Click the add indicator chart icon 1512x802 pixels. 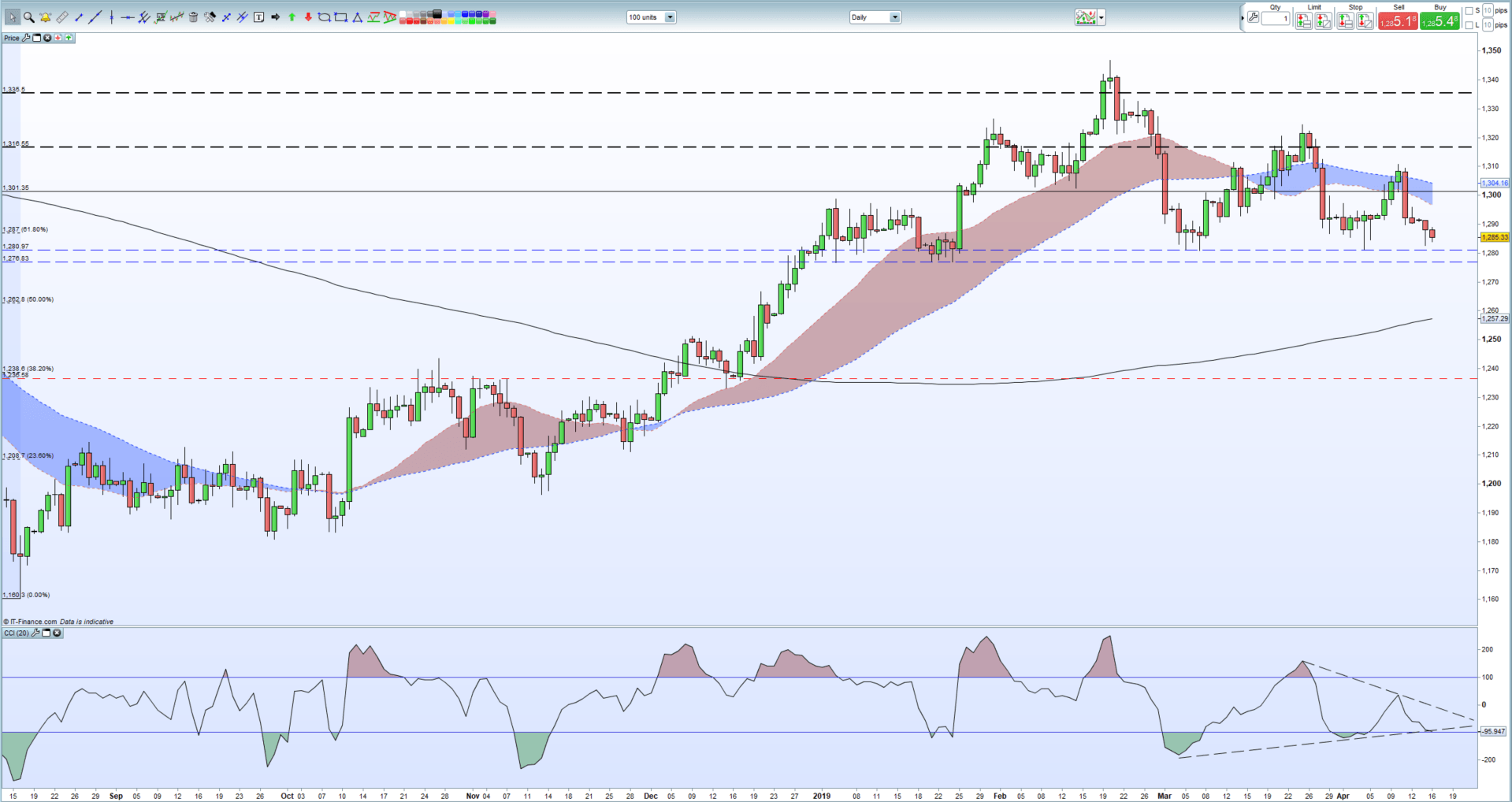coord(1086,17)
